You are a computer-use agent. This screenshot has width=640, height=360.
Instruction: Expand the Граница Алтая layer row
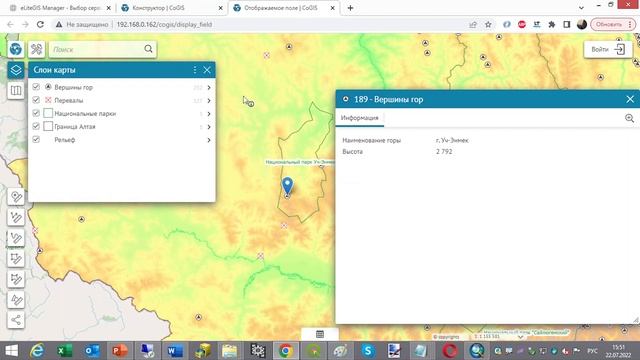coord(209,127)
